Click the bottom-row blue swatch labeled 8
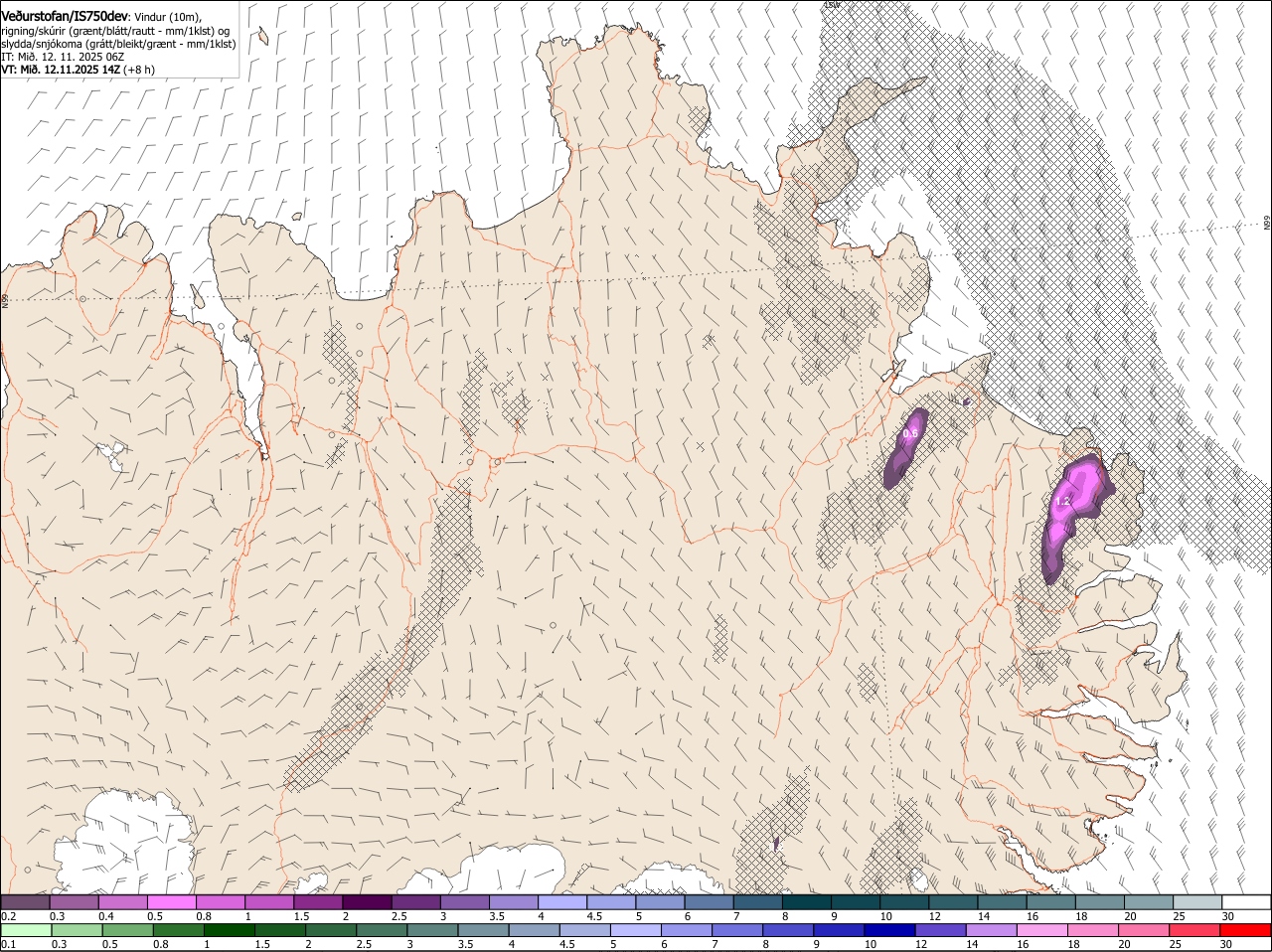 coord(788,930)
